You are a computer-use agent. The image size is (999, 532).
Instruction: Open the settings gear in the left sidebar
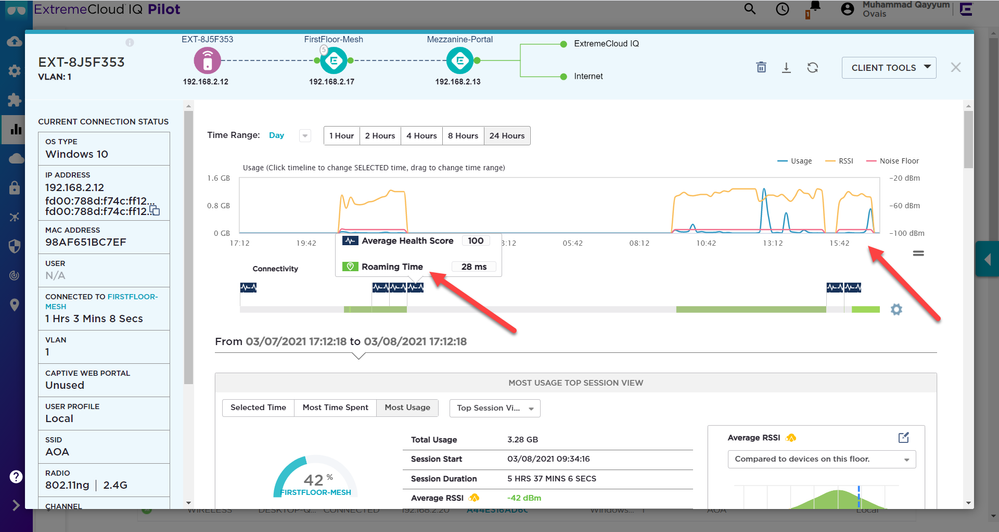[x=15, y=71]
